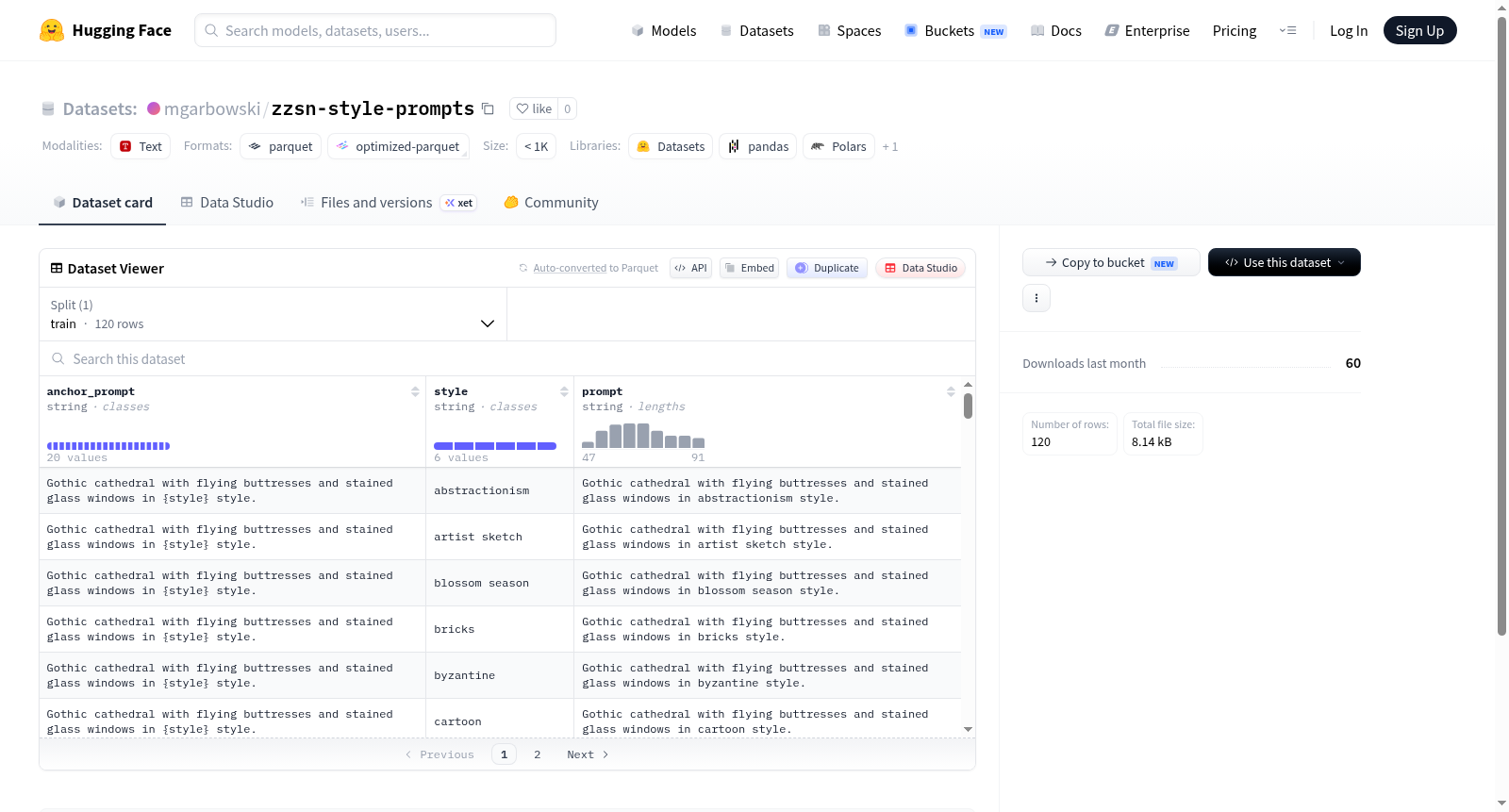Click the search magnifier icon in navbar
Image resolution: width=1509 pixels, height=812 pixels.
pyautogui.click(x=211, y=30)
